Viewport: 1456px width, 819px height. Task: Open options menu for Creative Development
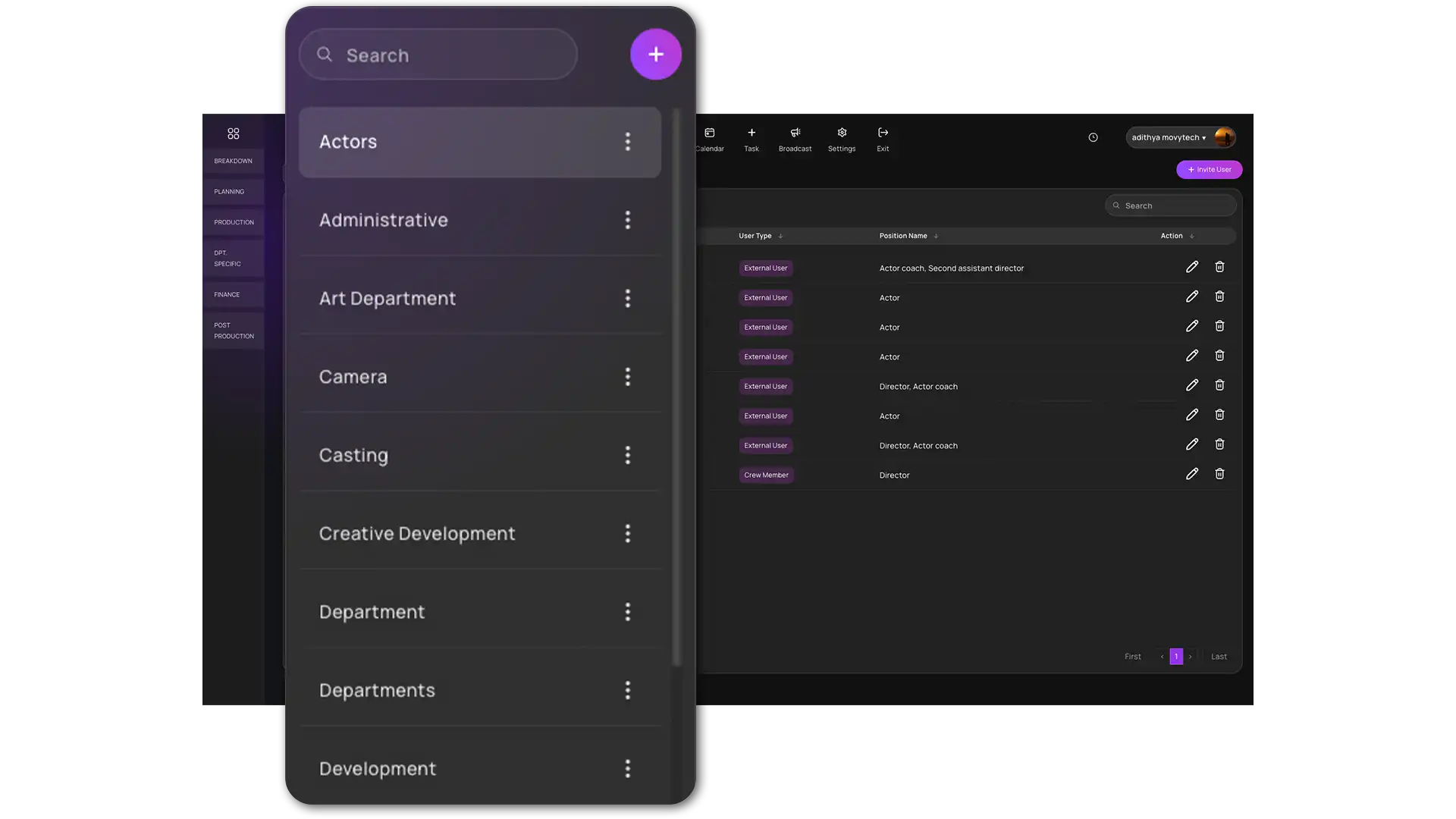point(628,534)
